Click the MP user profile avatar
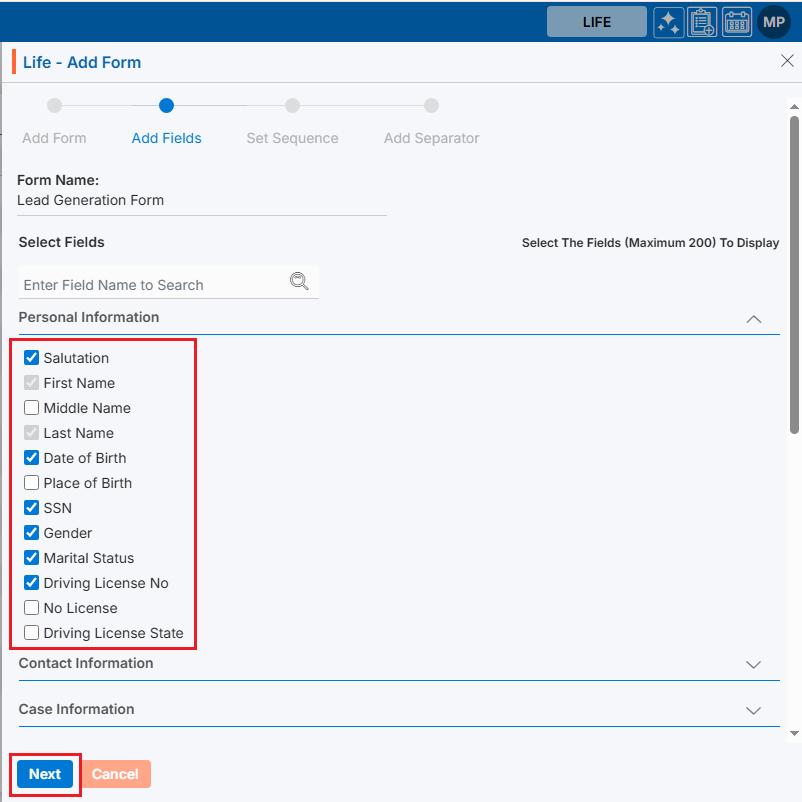 tap(774, 22)
